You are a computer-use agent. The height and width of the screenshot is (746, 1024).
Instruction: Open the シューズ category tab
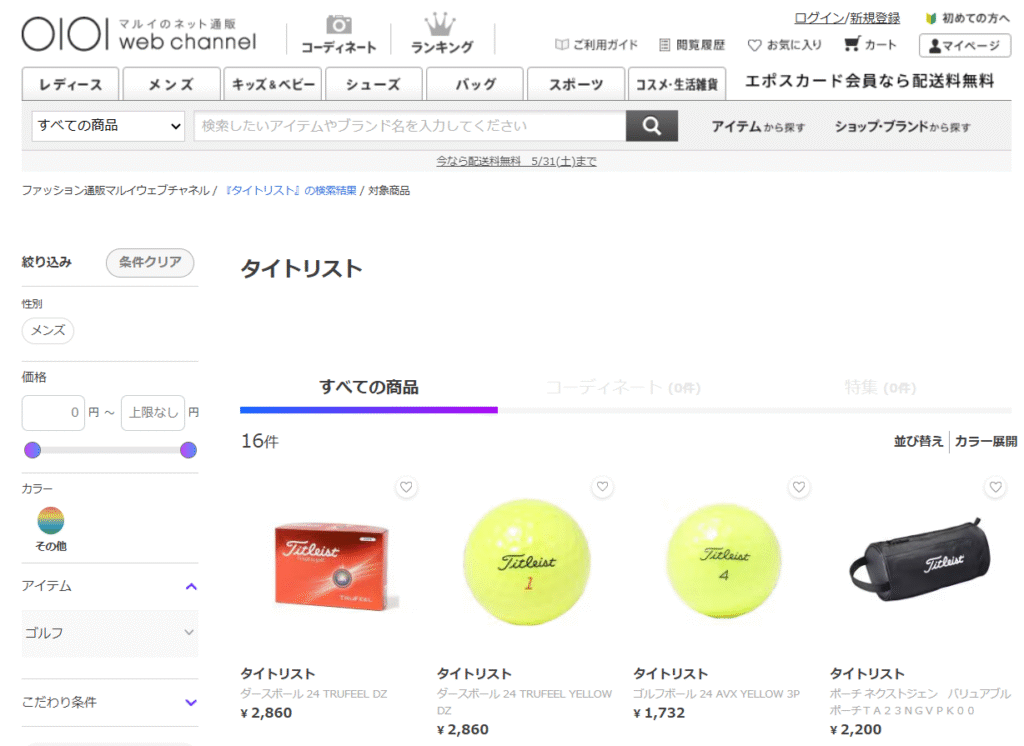pos(374,84)
